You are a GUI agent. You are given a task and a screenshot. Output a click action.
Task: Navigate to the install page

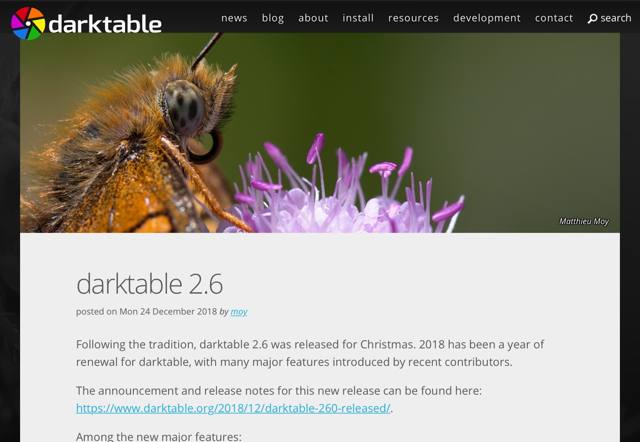[358, 18]
